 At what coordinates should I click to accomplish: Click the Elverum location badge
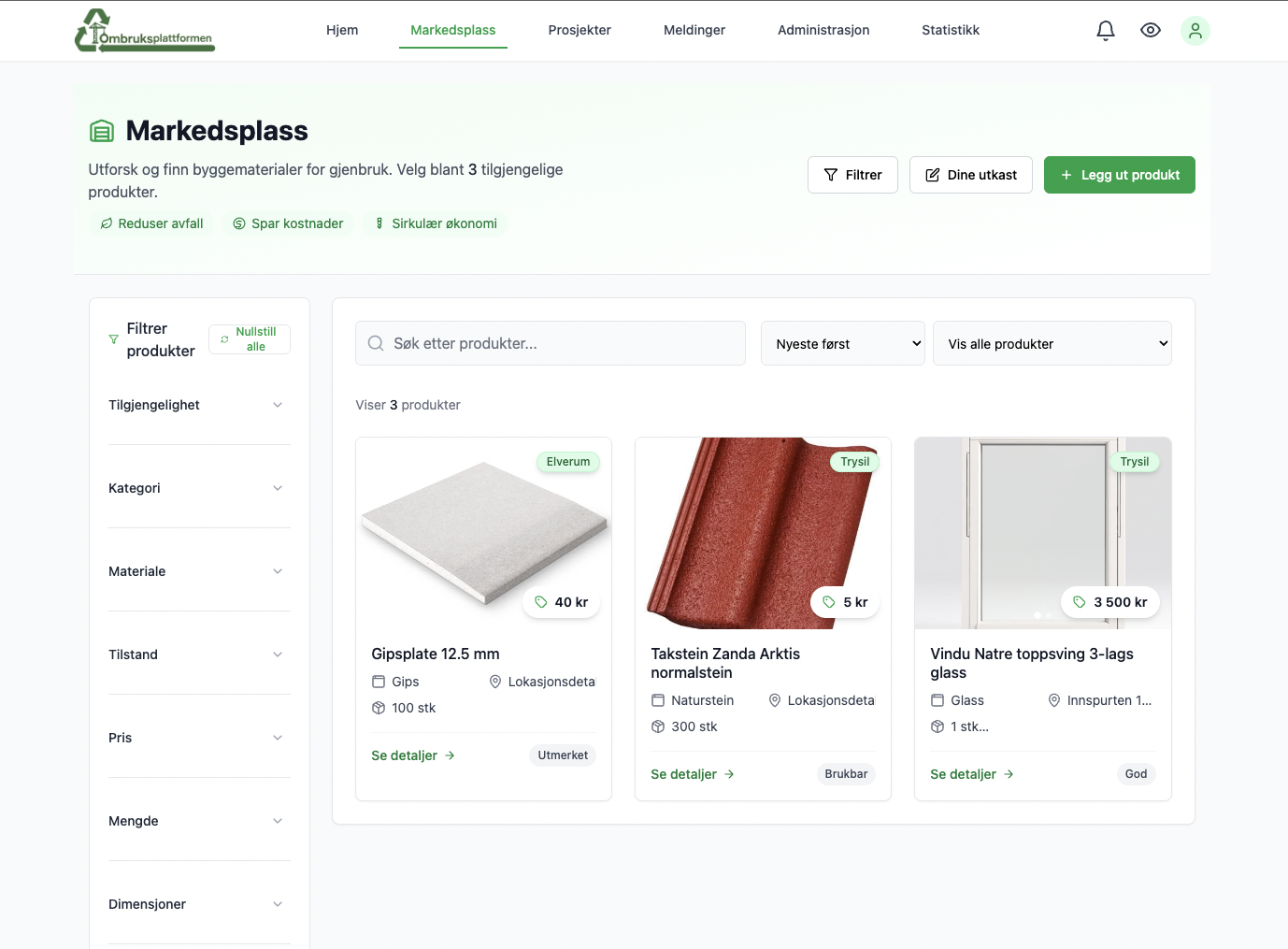(x=568, y=462)
